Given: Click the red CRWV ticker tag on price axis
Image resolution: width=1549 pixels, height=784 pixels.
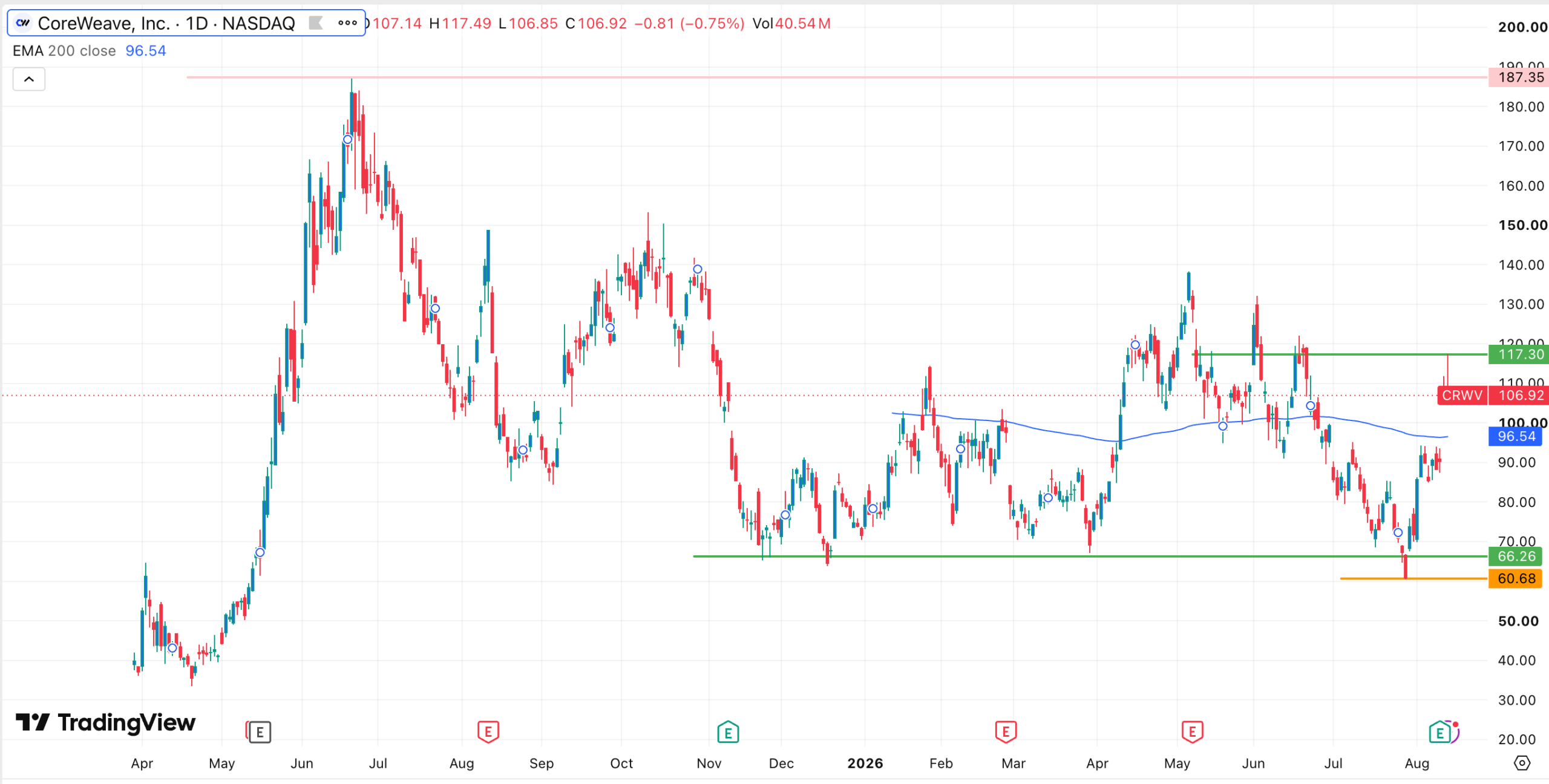Looking at the screenshot, I should [1462, 396].
